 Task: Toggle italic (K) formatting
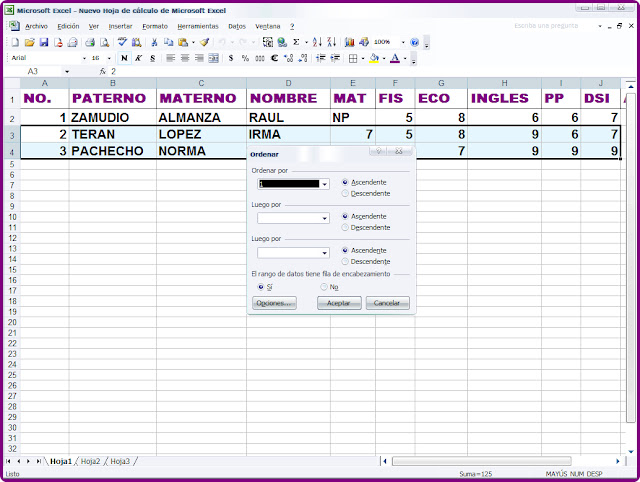click(x=138, y=58)
